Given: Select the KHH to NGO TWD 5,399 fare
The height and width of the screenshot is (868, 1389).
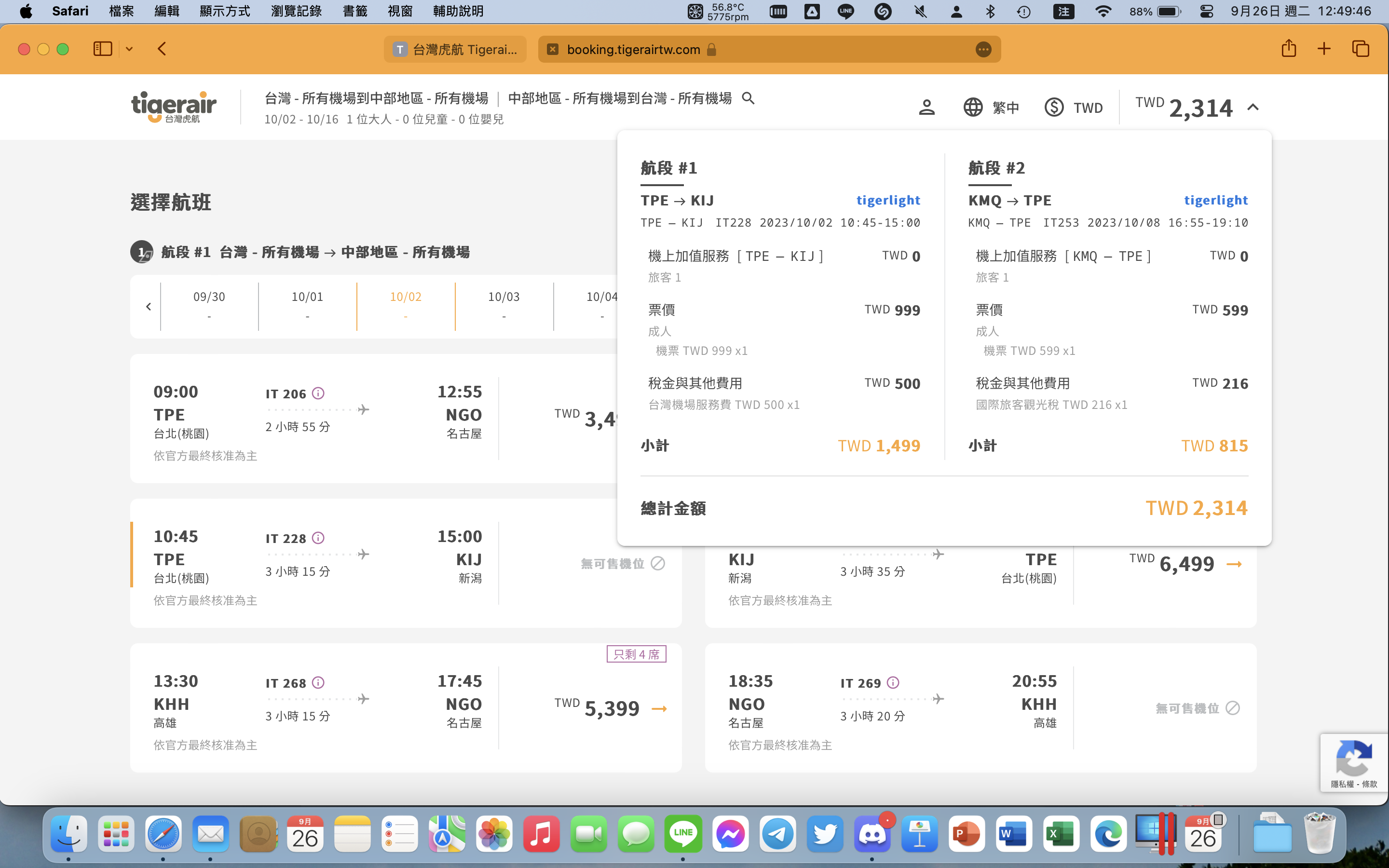Looking at the screenshot, I should (610, 708).
